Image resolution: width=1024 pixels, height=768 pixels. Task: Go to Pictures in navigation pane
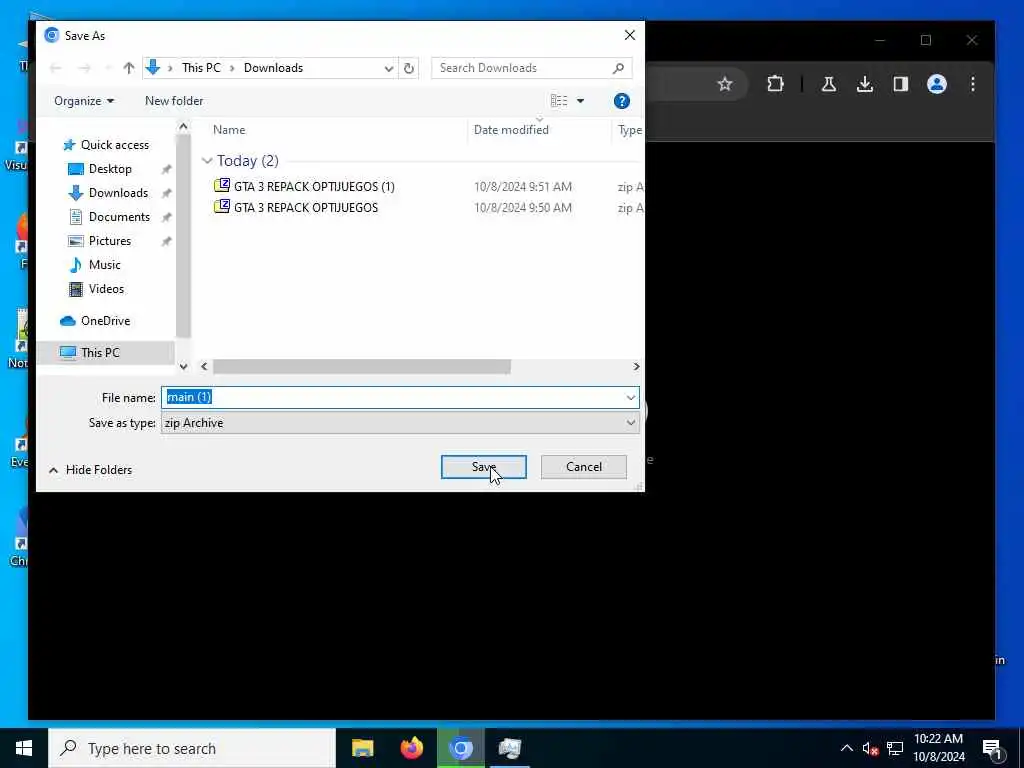point(110,240)
